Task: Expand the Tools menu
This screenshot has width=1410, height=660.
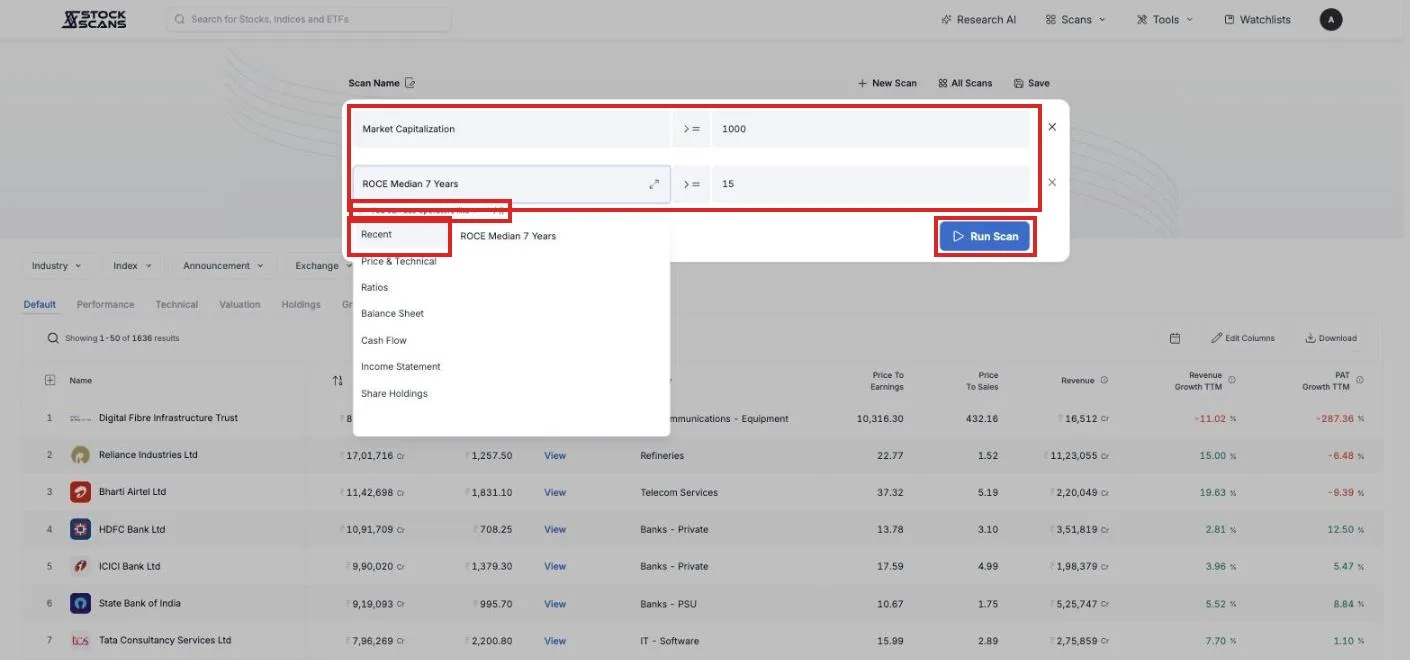Action: (x=1165, y=19)
